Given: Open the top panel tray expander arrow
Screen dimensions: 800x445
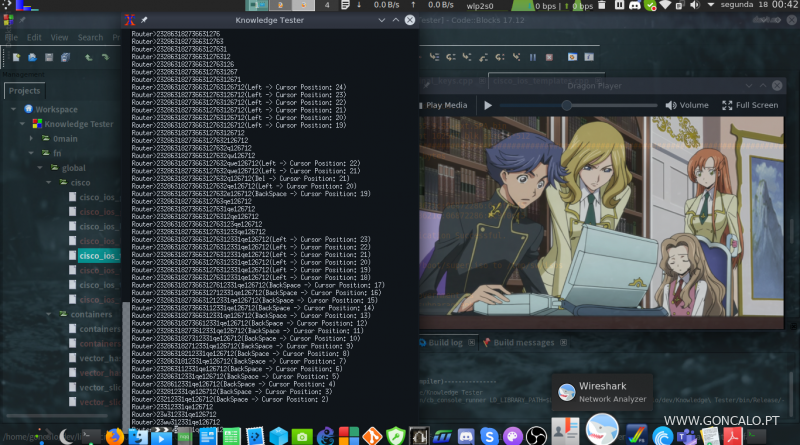Looking at the screenshot, I should pyautogui.click(x=711, y=5).
